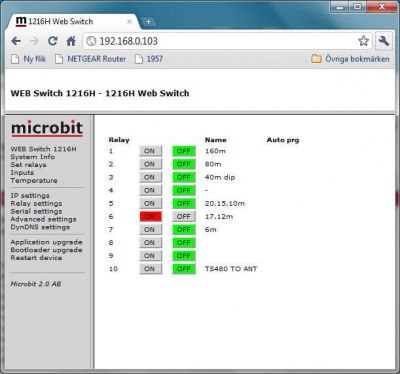Viewport: 400px width, 374px height.
Task: Open the Temperature page in sidebar
Action: 34,180
